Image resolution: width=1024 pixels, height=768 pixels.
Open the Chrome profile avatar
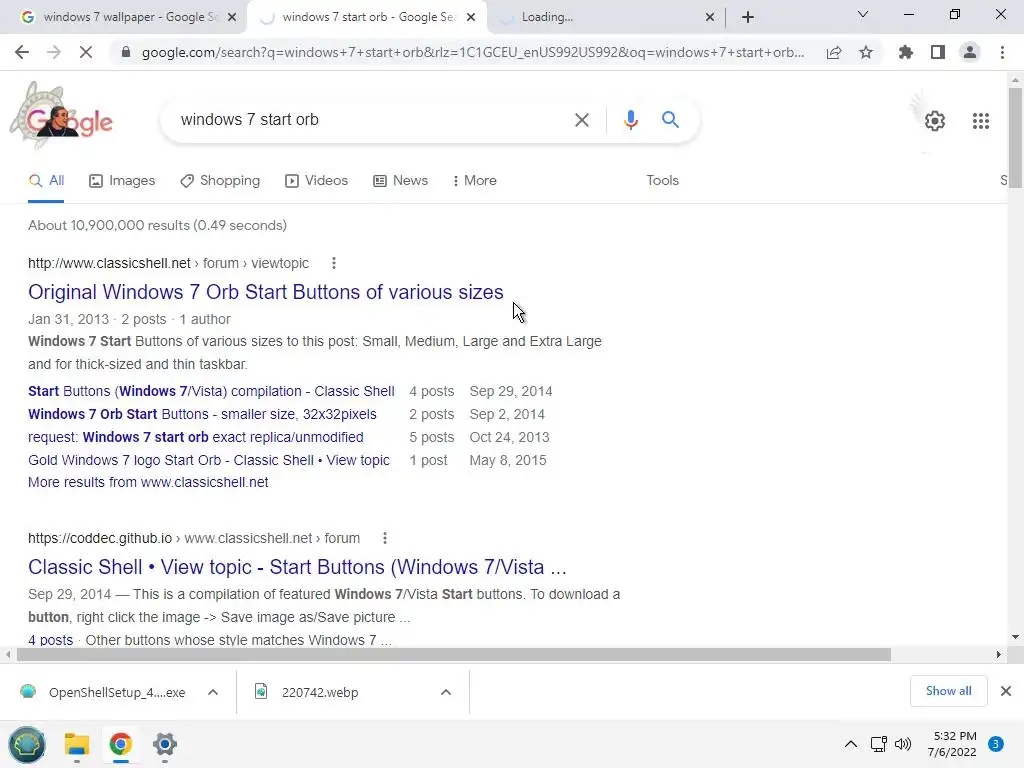click(970, 52)
